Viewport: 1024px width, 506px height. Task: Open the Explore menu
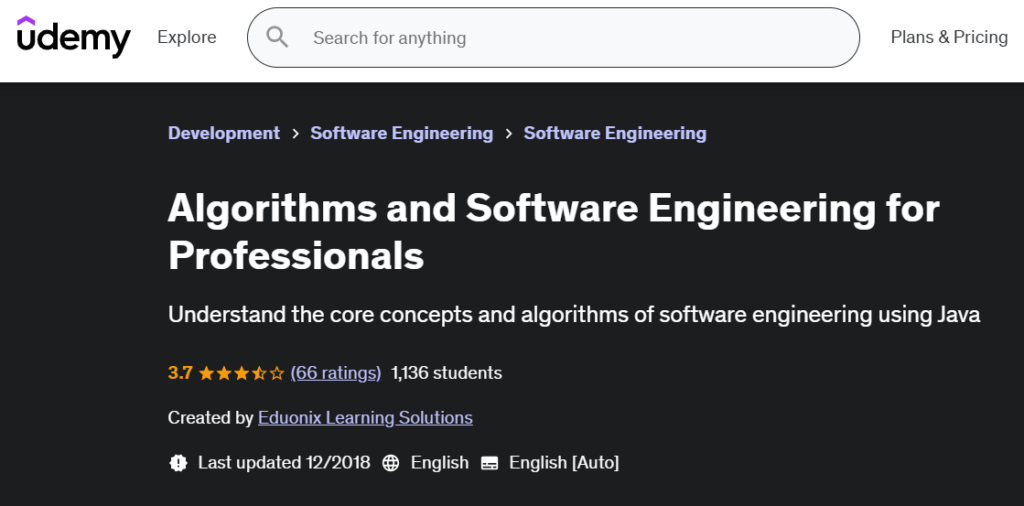point(187,37)
